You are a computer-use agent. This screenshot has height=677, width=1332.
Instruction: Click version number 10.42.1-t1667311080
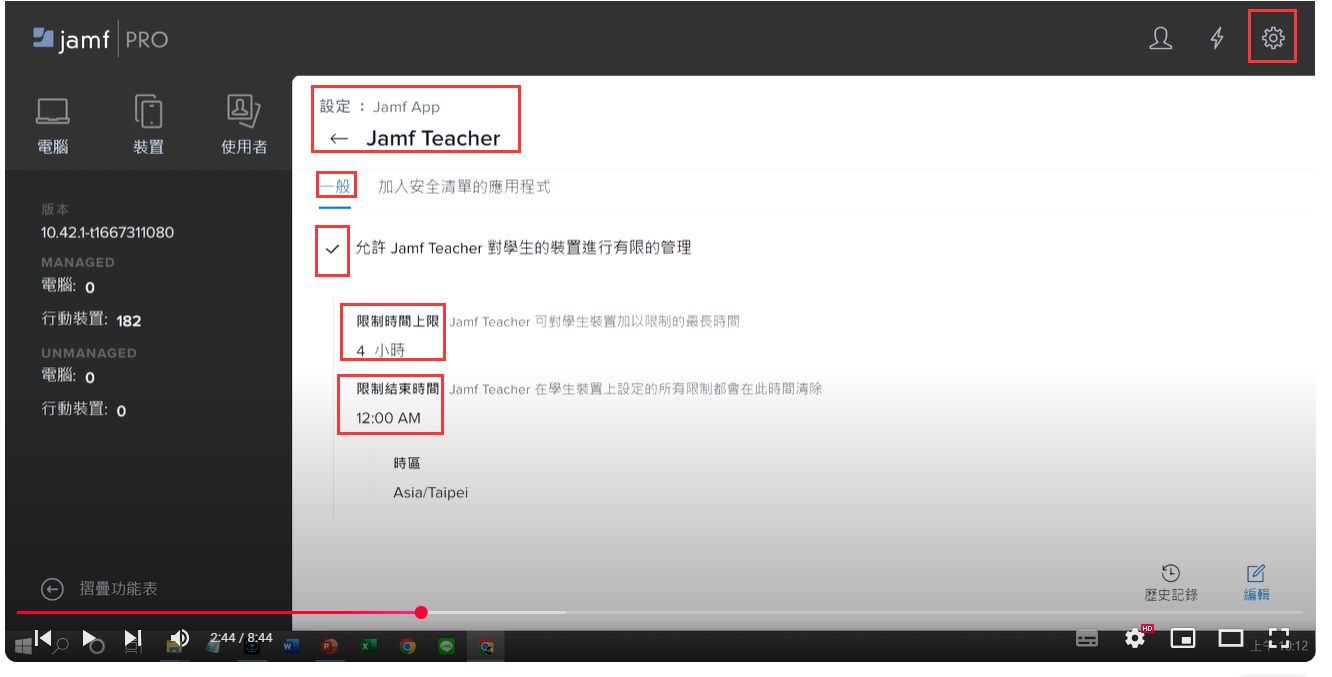(107, 233)
